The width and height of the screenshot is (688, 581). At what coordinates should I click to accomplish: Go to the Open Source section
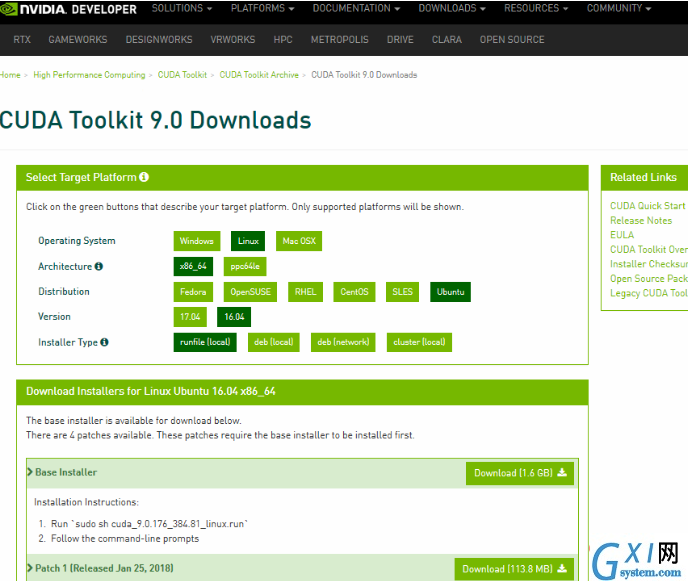click(x=512, y=39)
